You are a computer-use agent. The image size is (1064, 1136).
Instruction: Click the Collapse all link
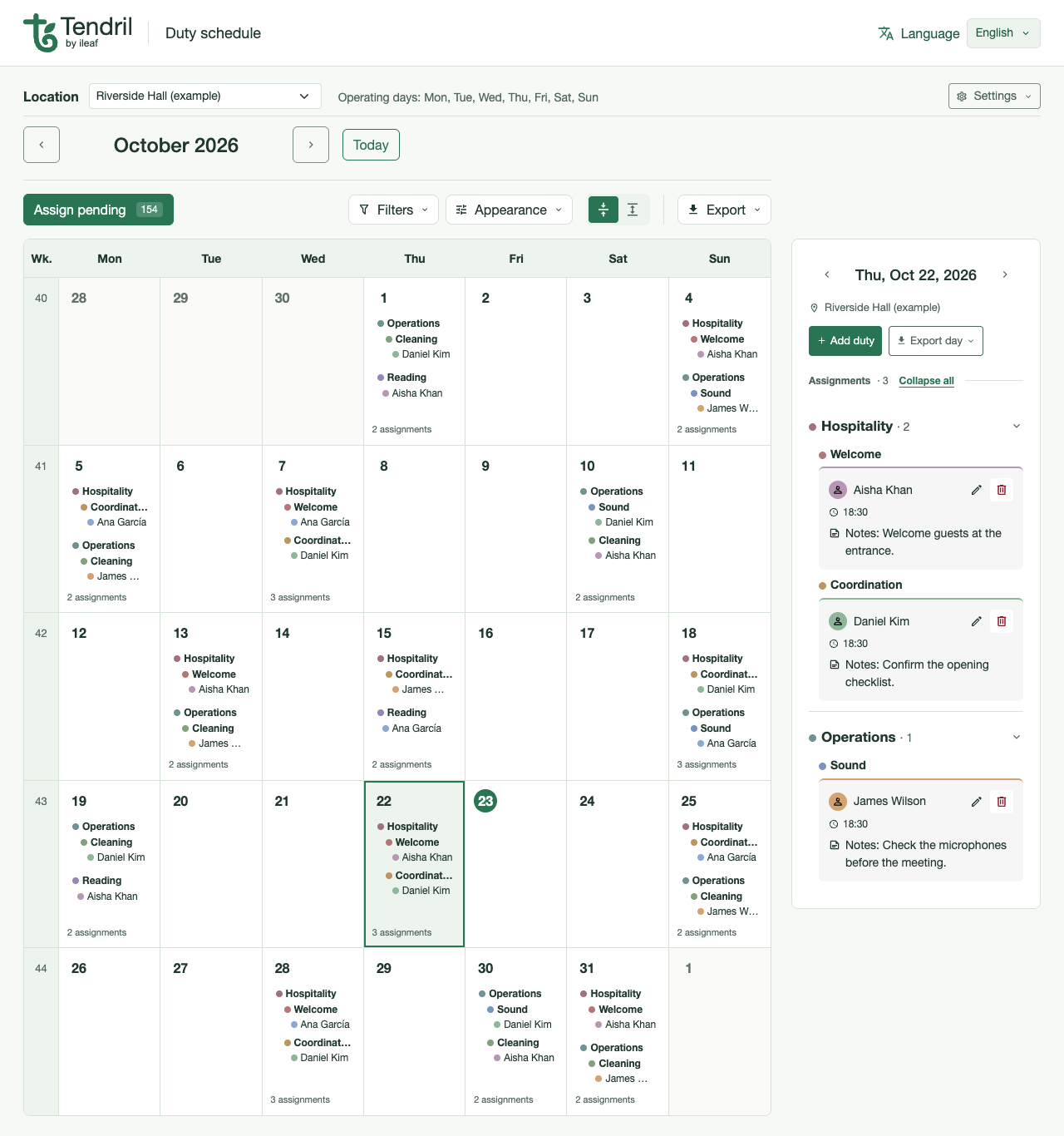click(x=926, y=381)
